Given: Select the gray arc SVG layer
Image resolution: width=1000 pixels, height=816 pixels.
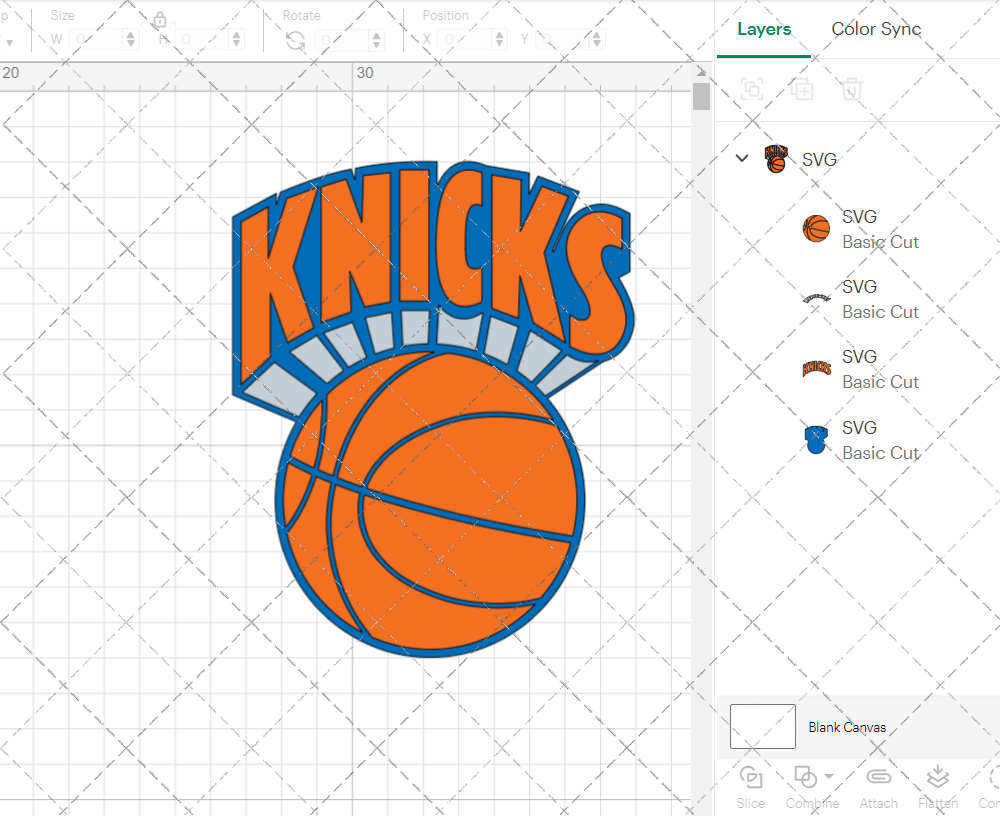Looking at the screenshot, I should (816, 298).
